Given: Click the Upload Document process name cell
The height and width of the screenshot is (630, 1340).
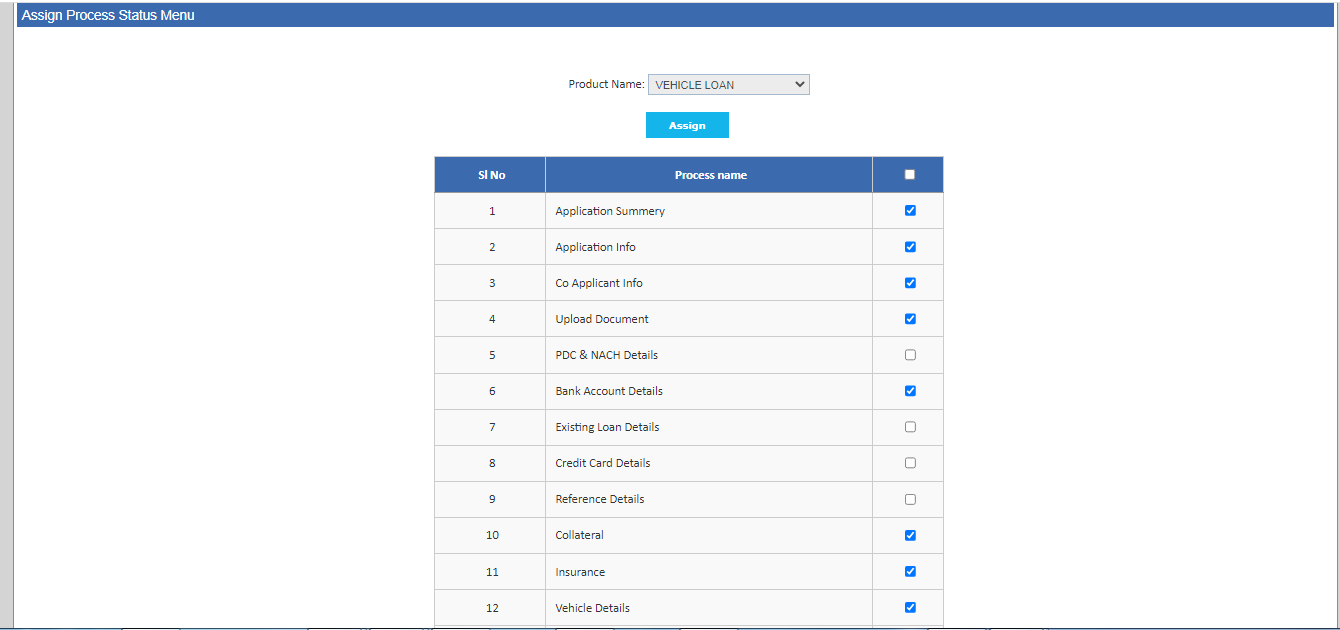Looking at the screenshot, I should point(602,319).
